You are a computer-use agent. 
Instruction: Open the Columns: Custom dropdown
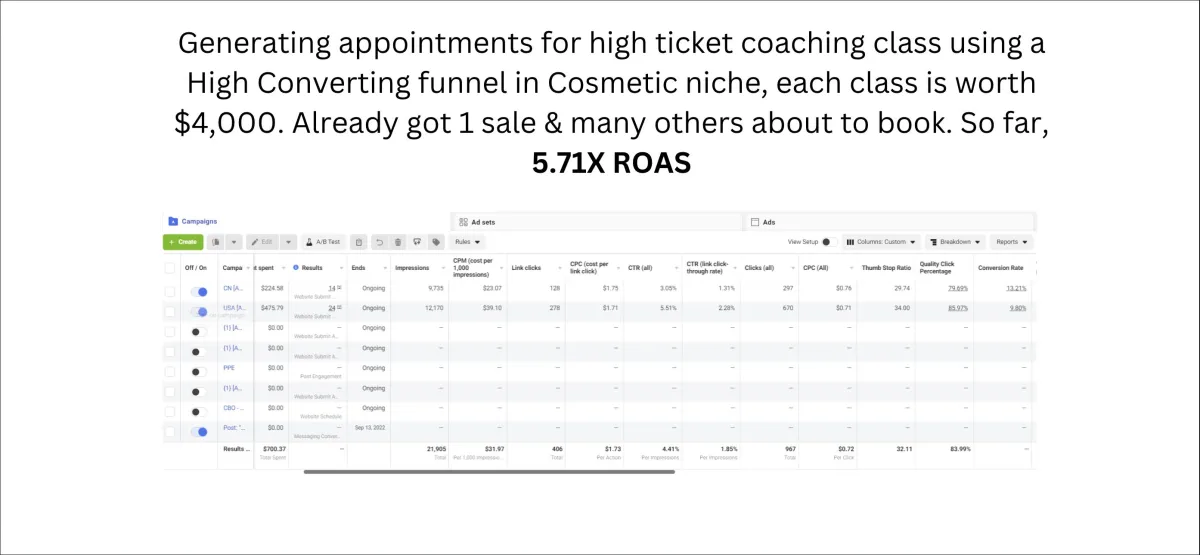pos(881,242)
